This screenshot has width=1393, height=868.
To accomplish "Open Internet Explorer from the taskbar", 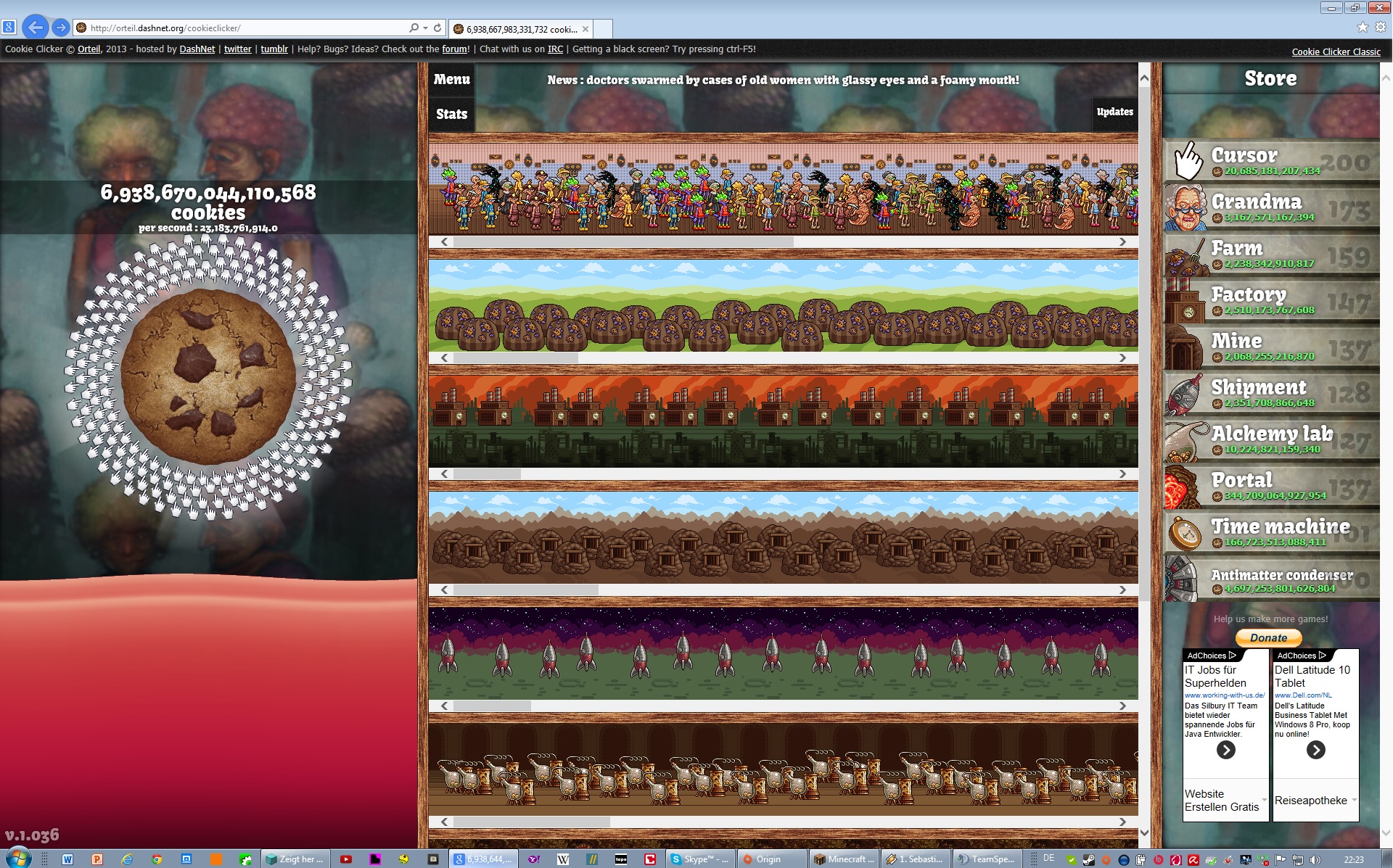I will [x=127, y=859].
